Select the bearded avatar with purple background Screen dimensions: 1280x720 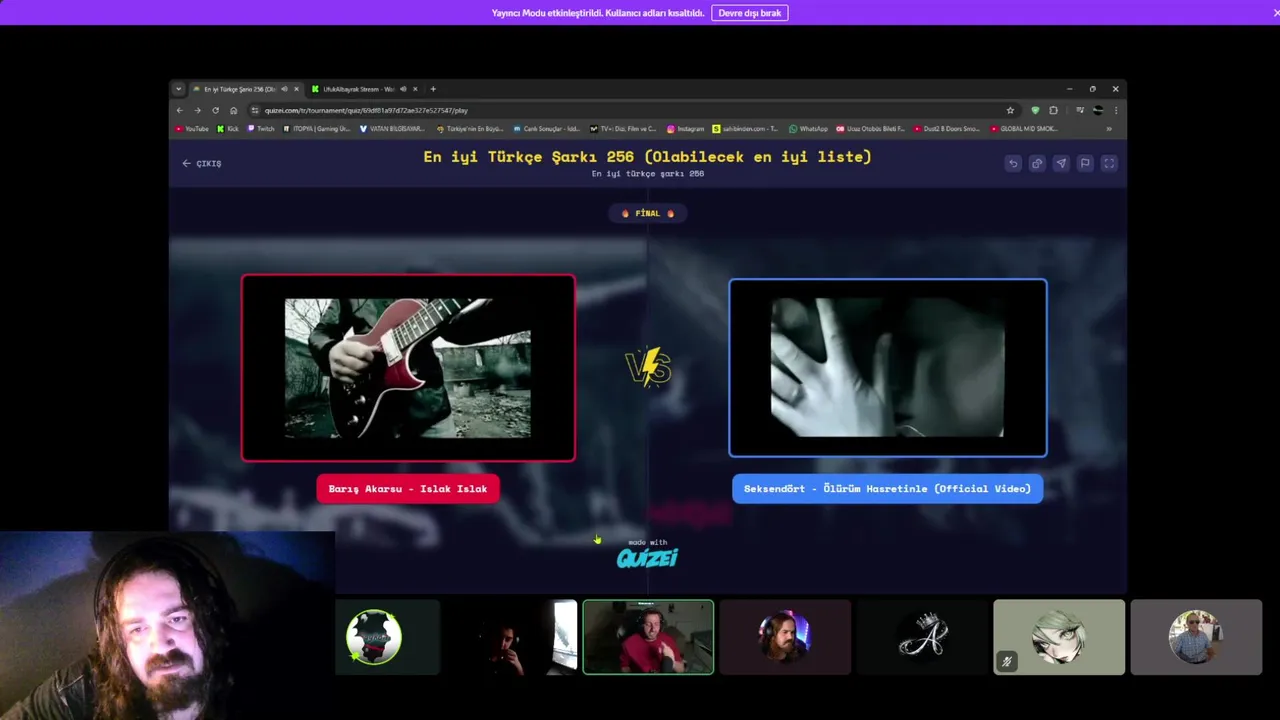(x=785, y=637)
